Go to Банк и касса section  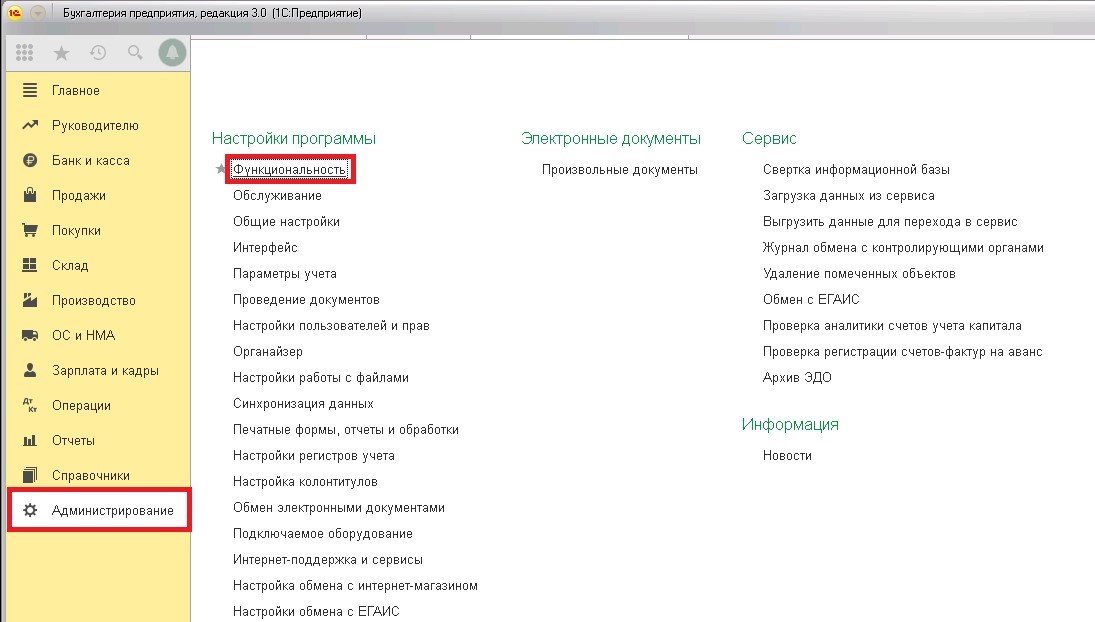click(90, 161)
